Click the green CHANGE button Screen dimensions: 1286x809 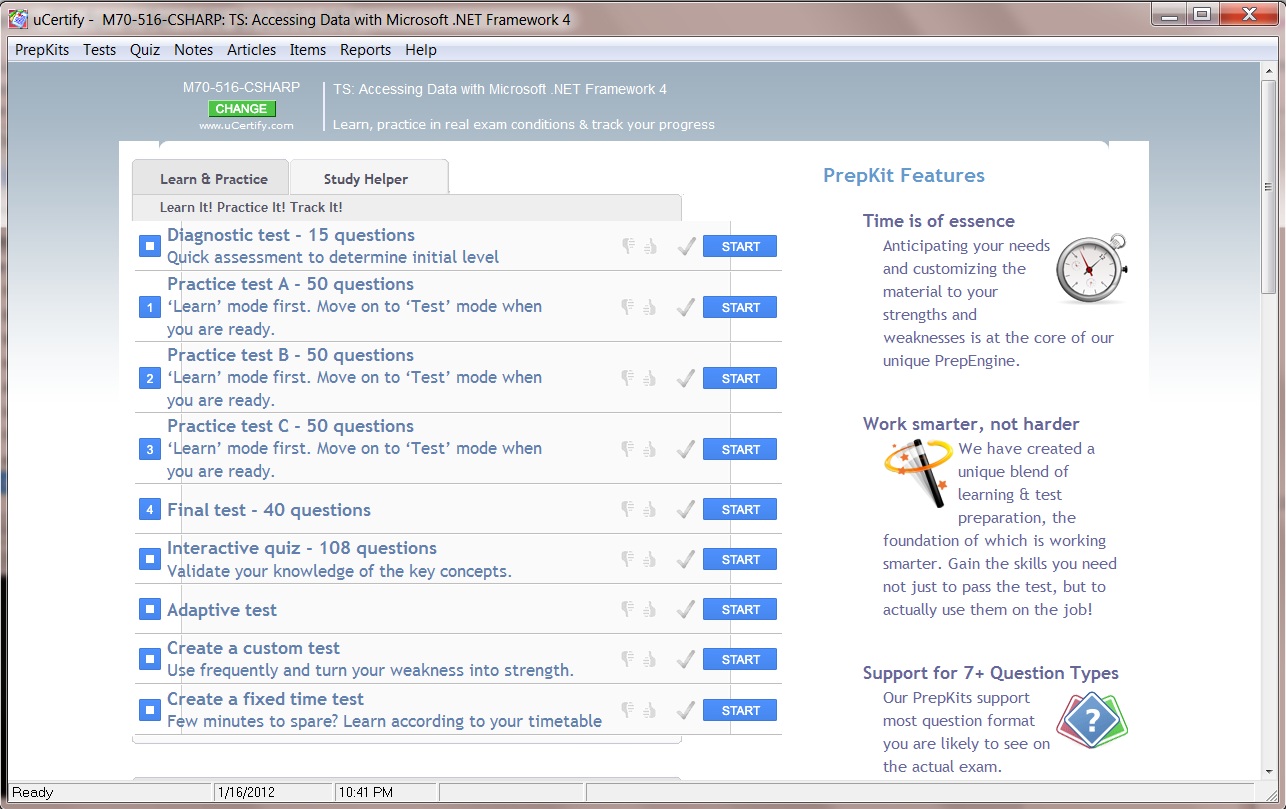242,109
